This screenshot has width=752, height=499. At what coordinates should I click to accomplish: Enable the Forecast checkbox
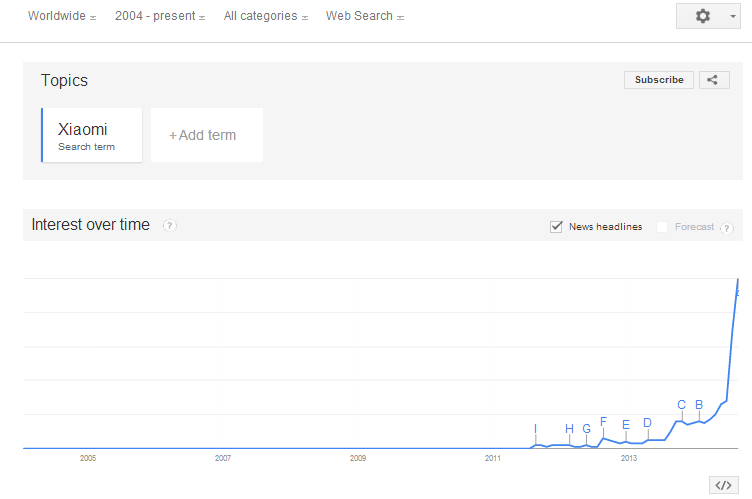point(662,227)
